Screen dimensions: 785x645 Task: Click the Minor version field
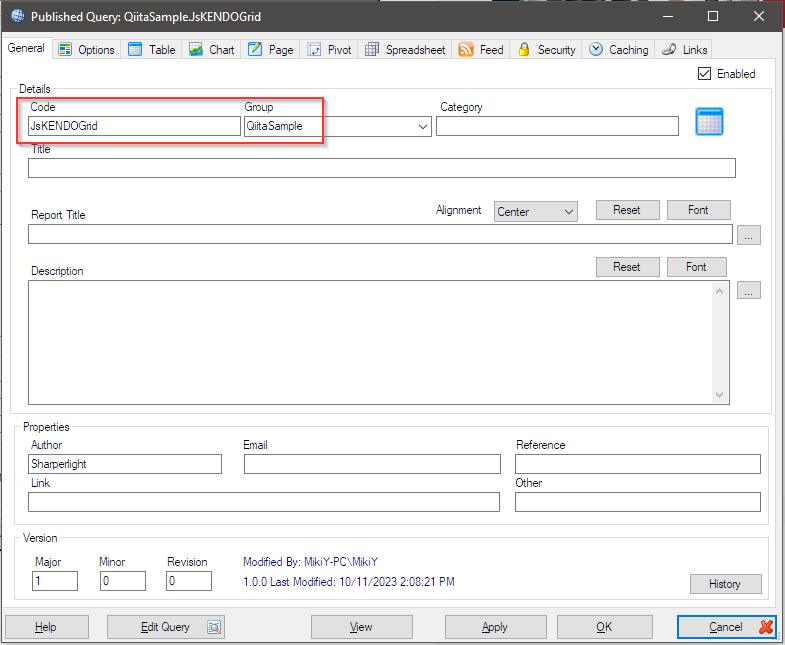[x=123, y=581]
